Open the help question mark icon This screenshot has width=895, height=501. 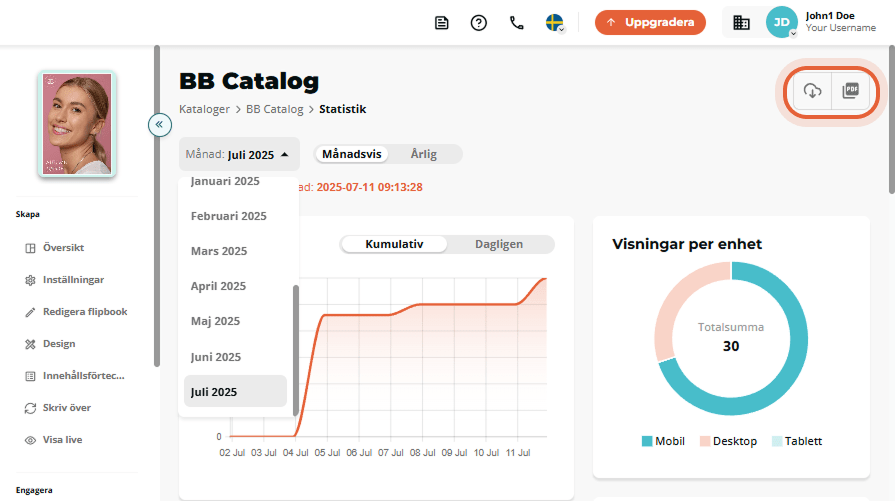point(478,23)
